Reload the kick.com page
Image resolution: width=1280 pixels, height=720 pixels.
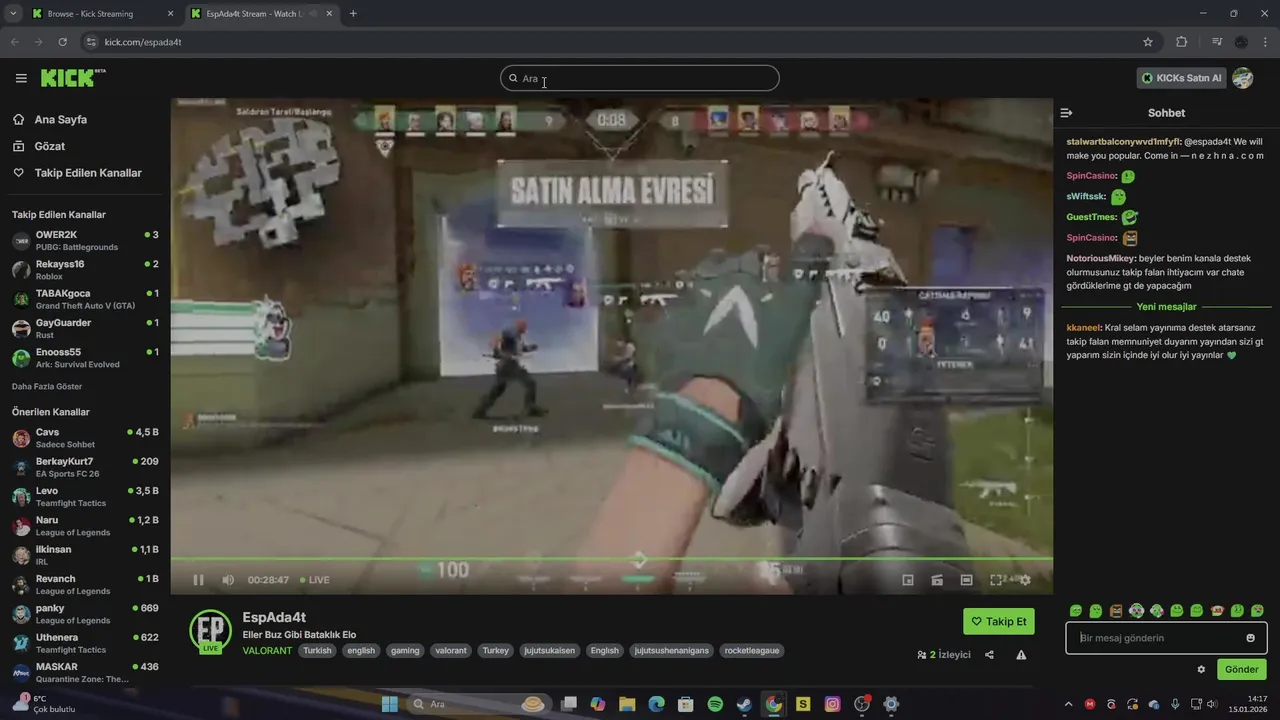pos(63,42)
